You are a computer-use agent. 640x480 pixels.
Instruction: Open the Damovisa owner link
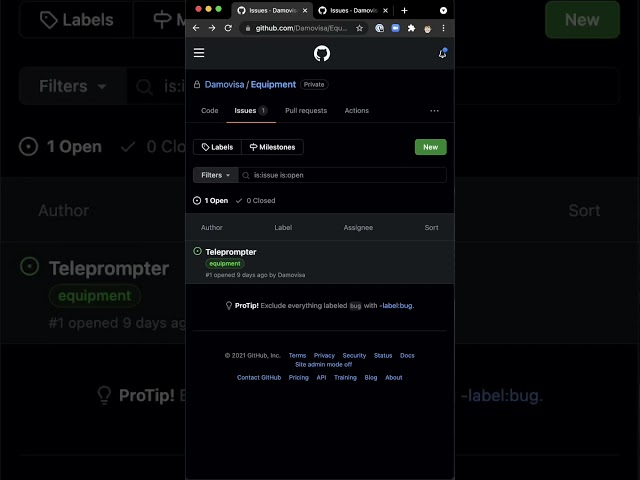pos(224,84)
